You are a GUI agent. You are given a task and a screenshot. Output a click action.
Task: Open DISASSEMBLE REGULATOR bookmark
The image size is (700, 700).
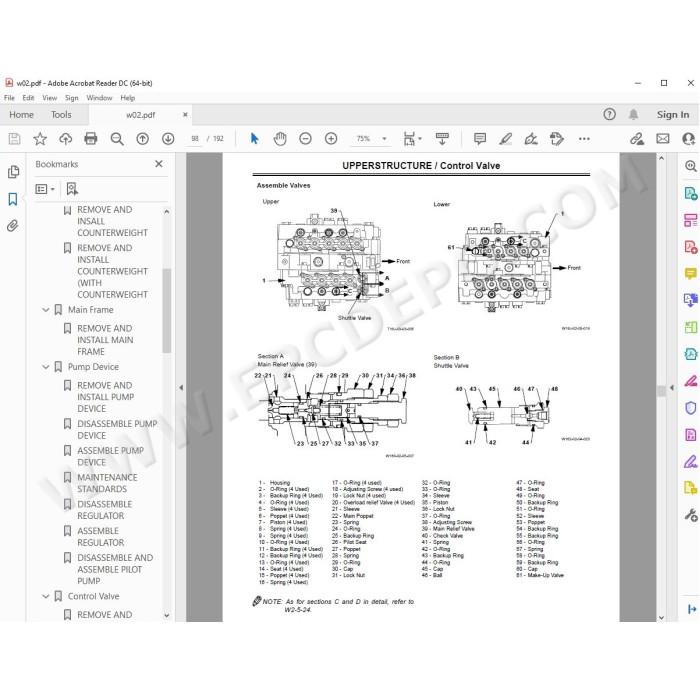[104, 510]
